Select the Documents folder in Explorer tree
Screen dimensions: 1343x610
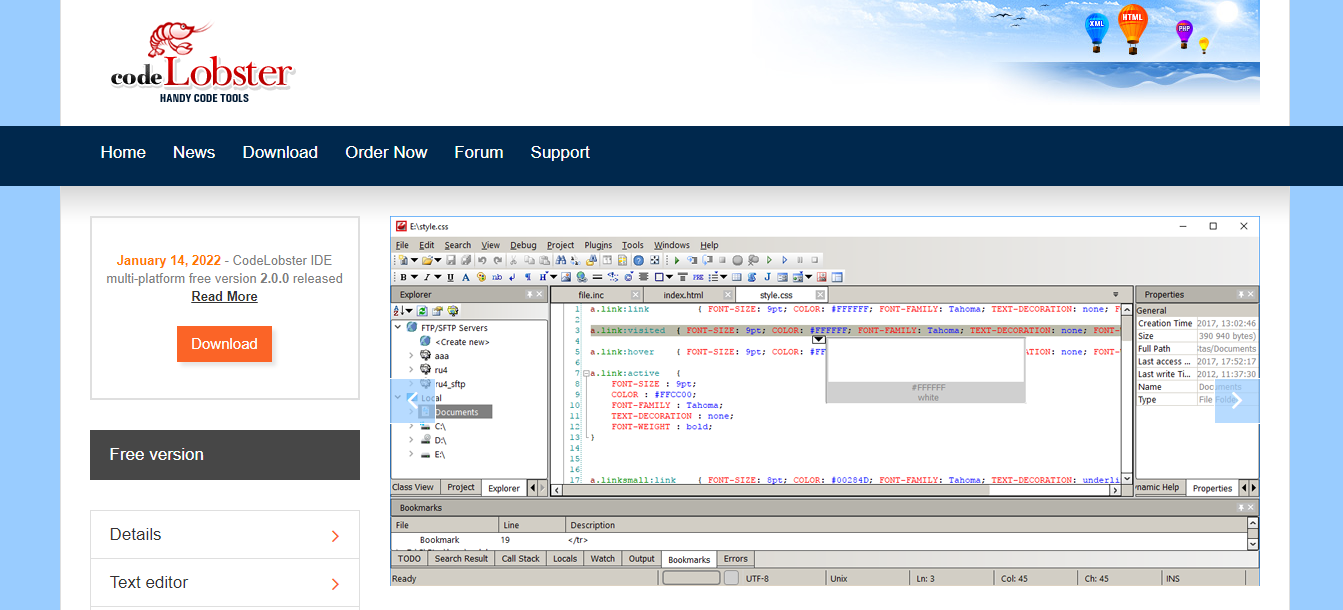456,412
